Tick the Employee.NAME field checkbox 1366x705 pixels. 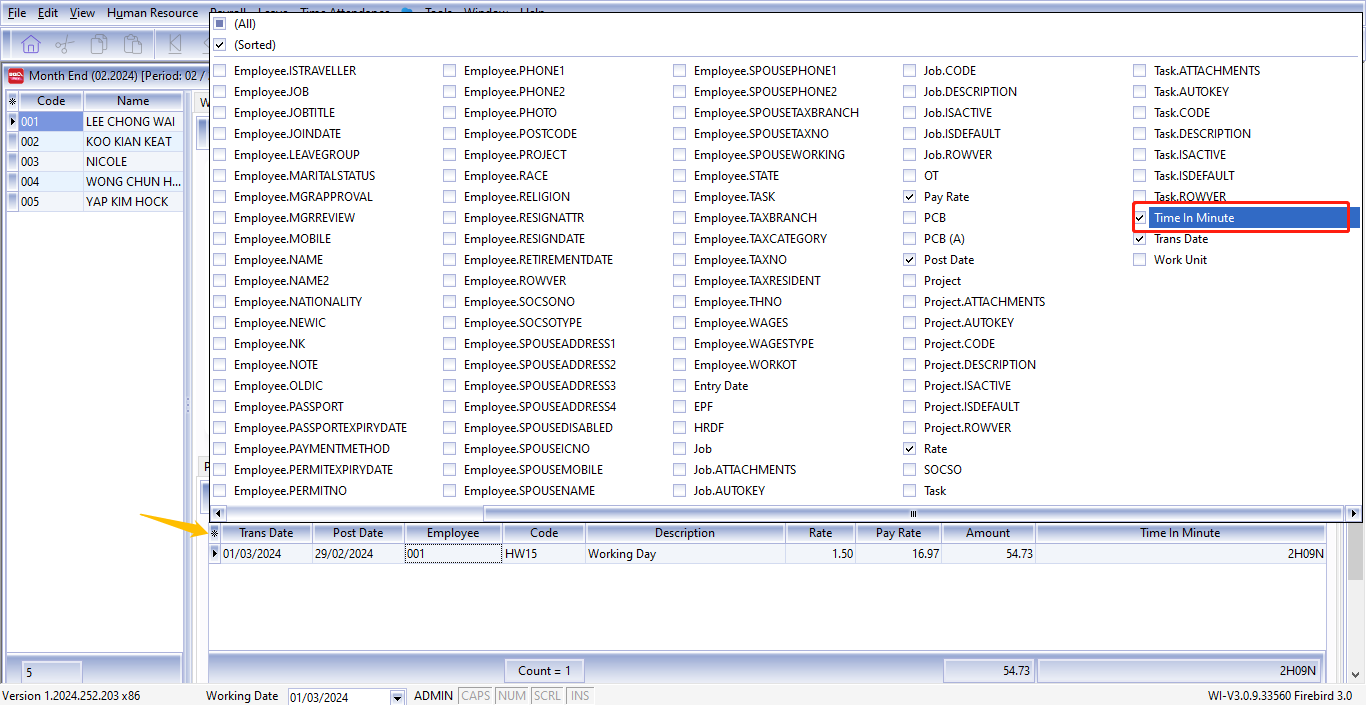(220, 260)
